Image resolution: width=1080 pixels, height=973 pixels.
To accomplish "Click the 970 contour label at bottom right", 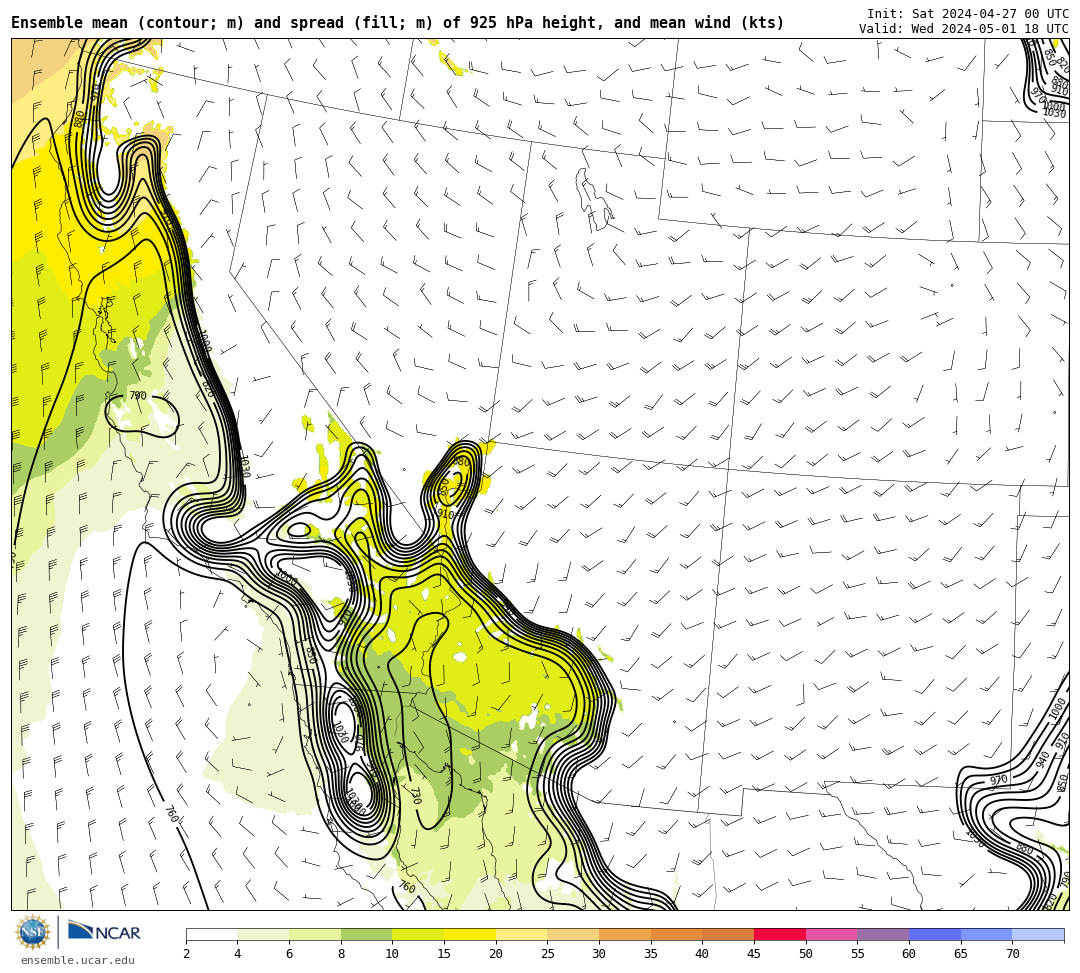I will click(999, 780).
